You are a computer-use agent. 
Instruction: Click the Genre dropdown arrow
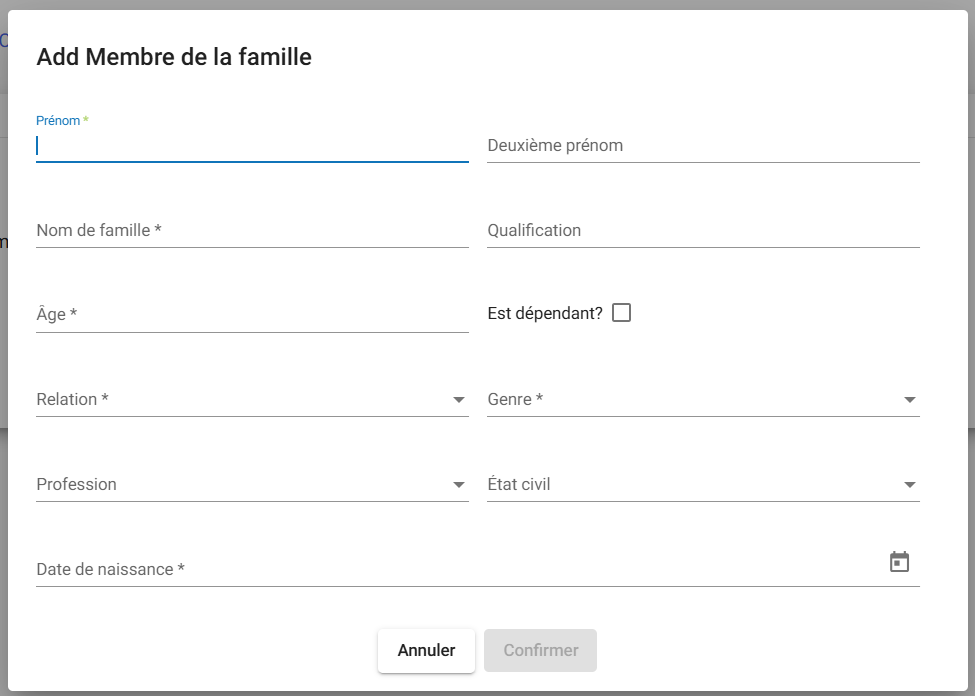coord(910,400)
